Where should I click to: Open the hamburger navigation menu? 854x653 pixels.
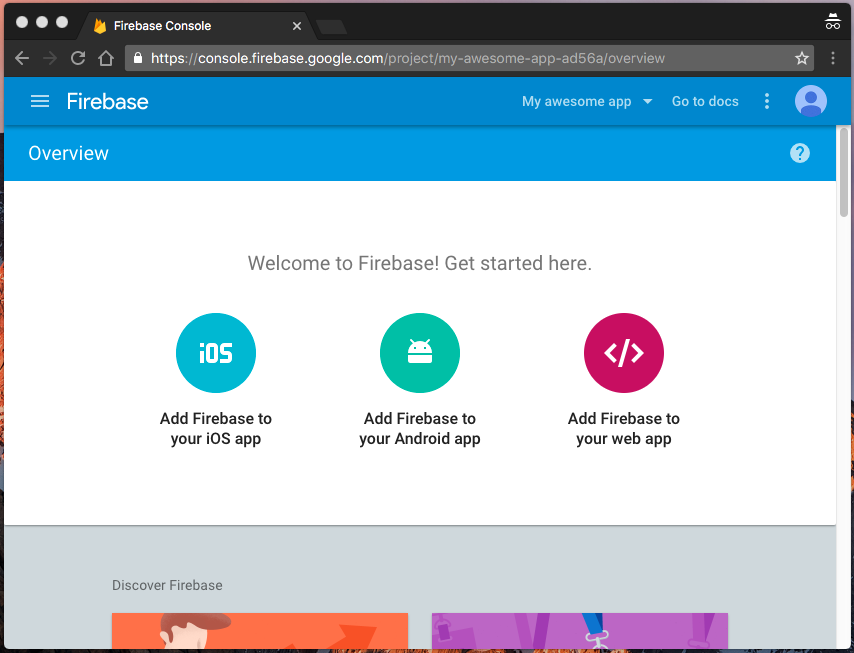pyautogui.click(x=40, y=101)
